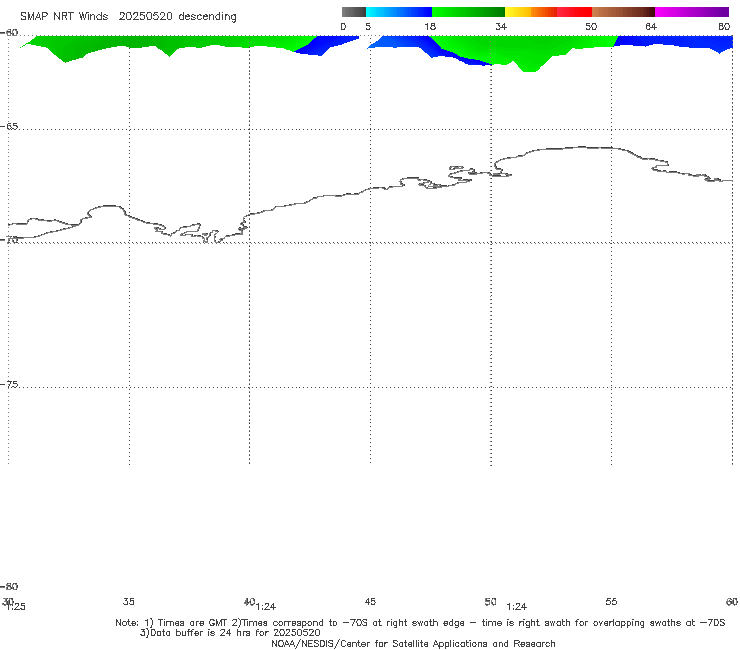The height and width of the screenshot is (650, 740).
Task: Click the 'SMAP NRT Winds' title text
Action: point(63,16)
